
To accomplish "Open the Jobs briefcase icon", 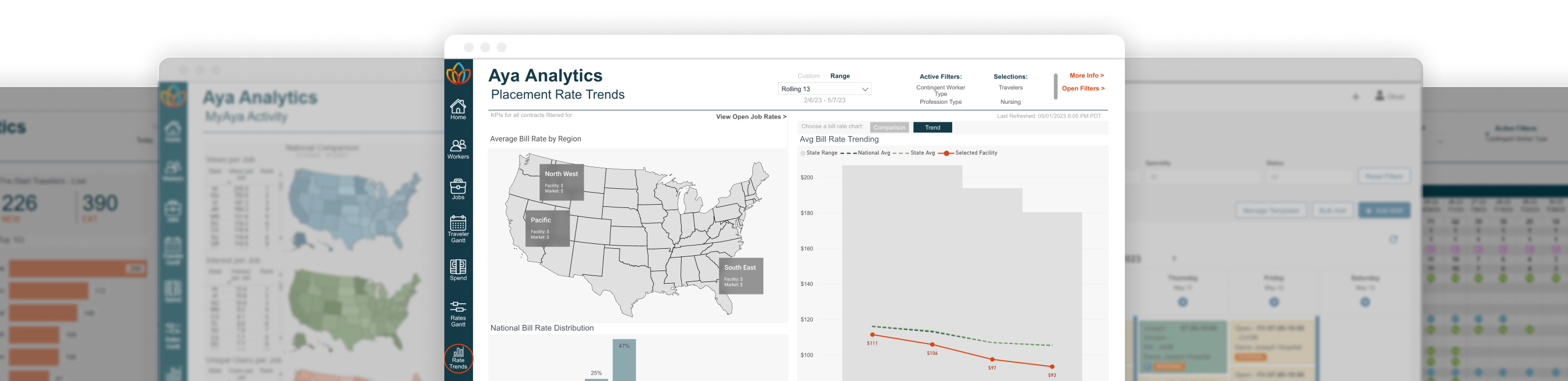I will pos(458,189).
